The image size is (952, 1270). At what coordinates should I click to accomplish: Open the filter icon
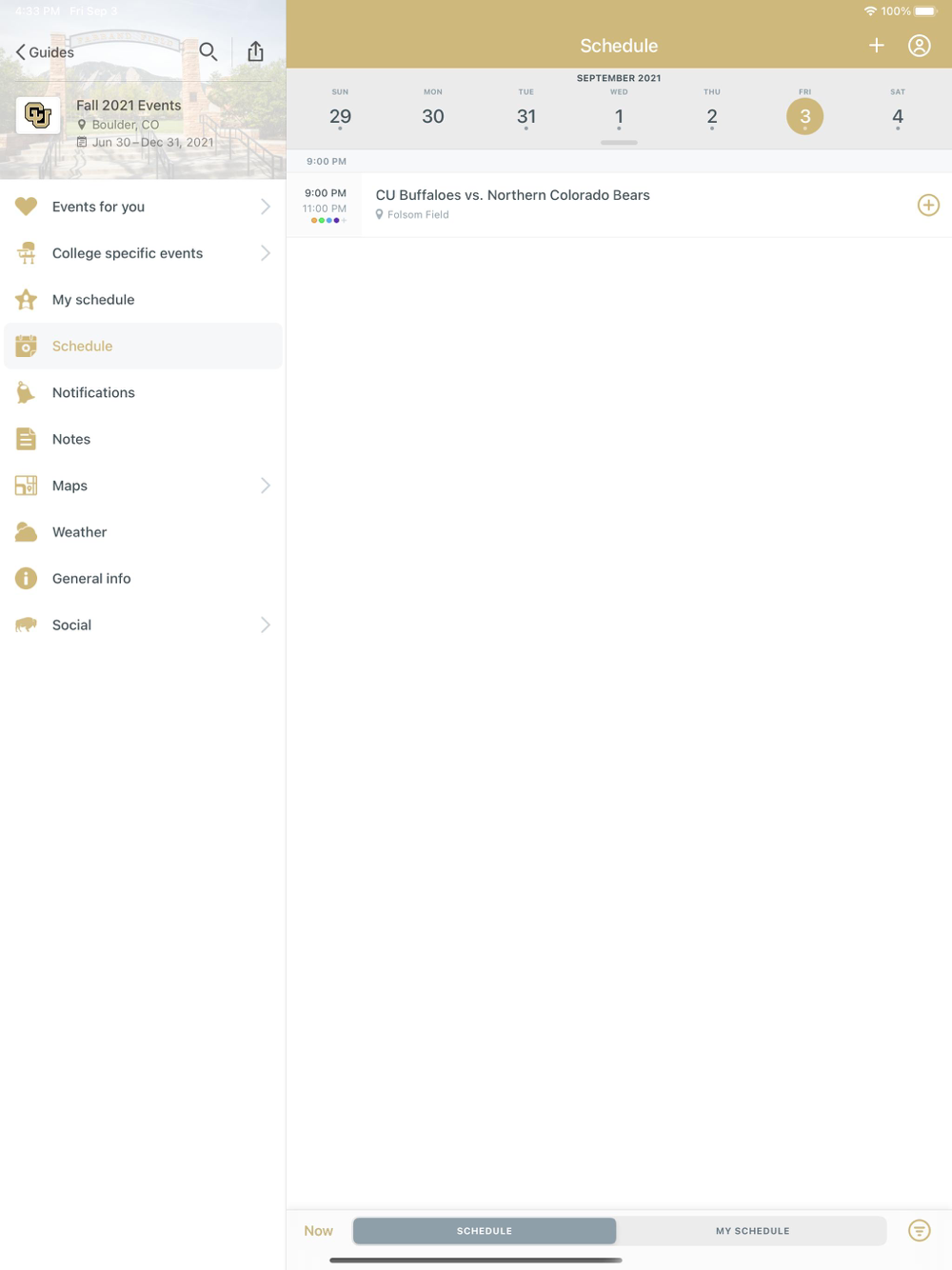(920, 1231)
